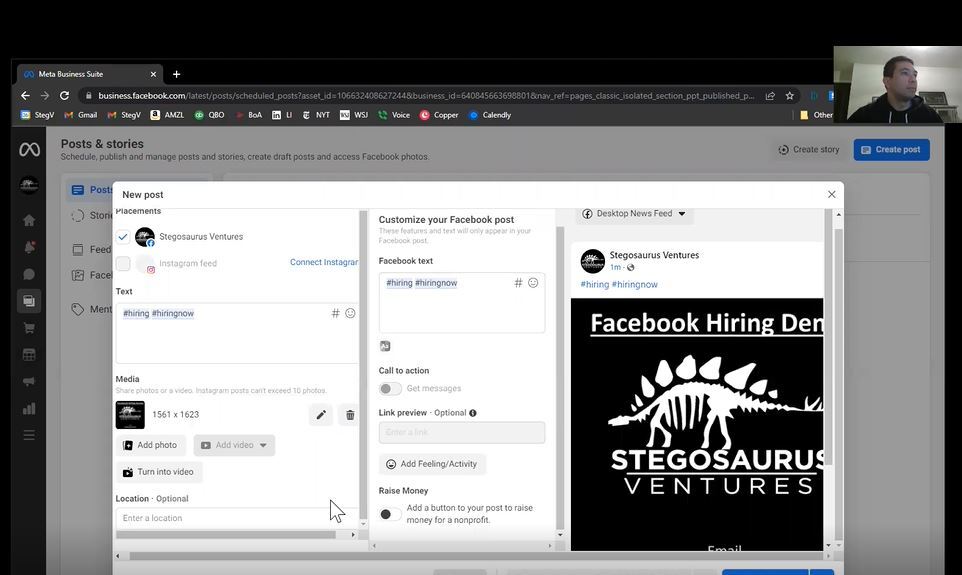Viewport: 962px width, 575px height.
Task: Open the Notifications bell in sidebar
Action: pos(29,247)
